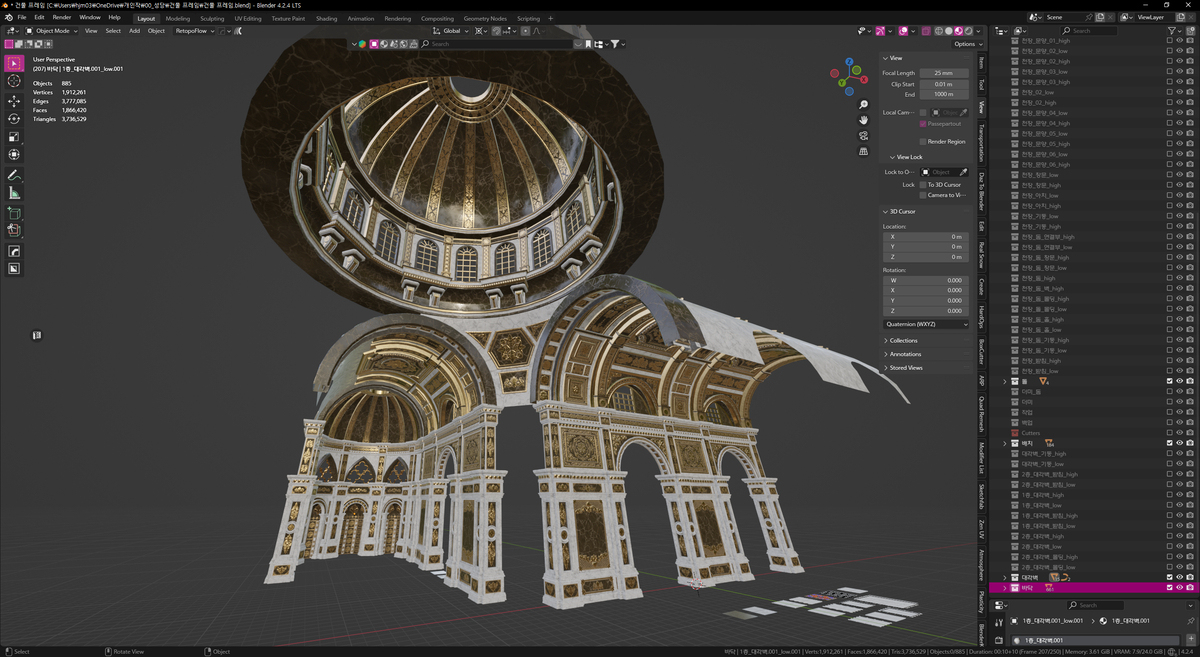
Task: Select the Scale tool
Action: pos(14,137)
